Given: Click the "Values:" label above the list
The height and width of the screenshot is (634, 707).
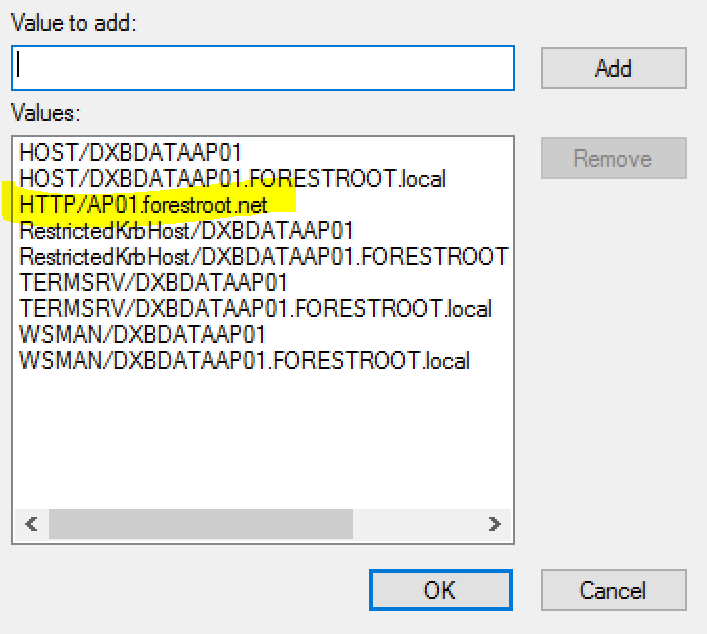Looking at the screenshot, I should [46, 113].
